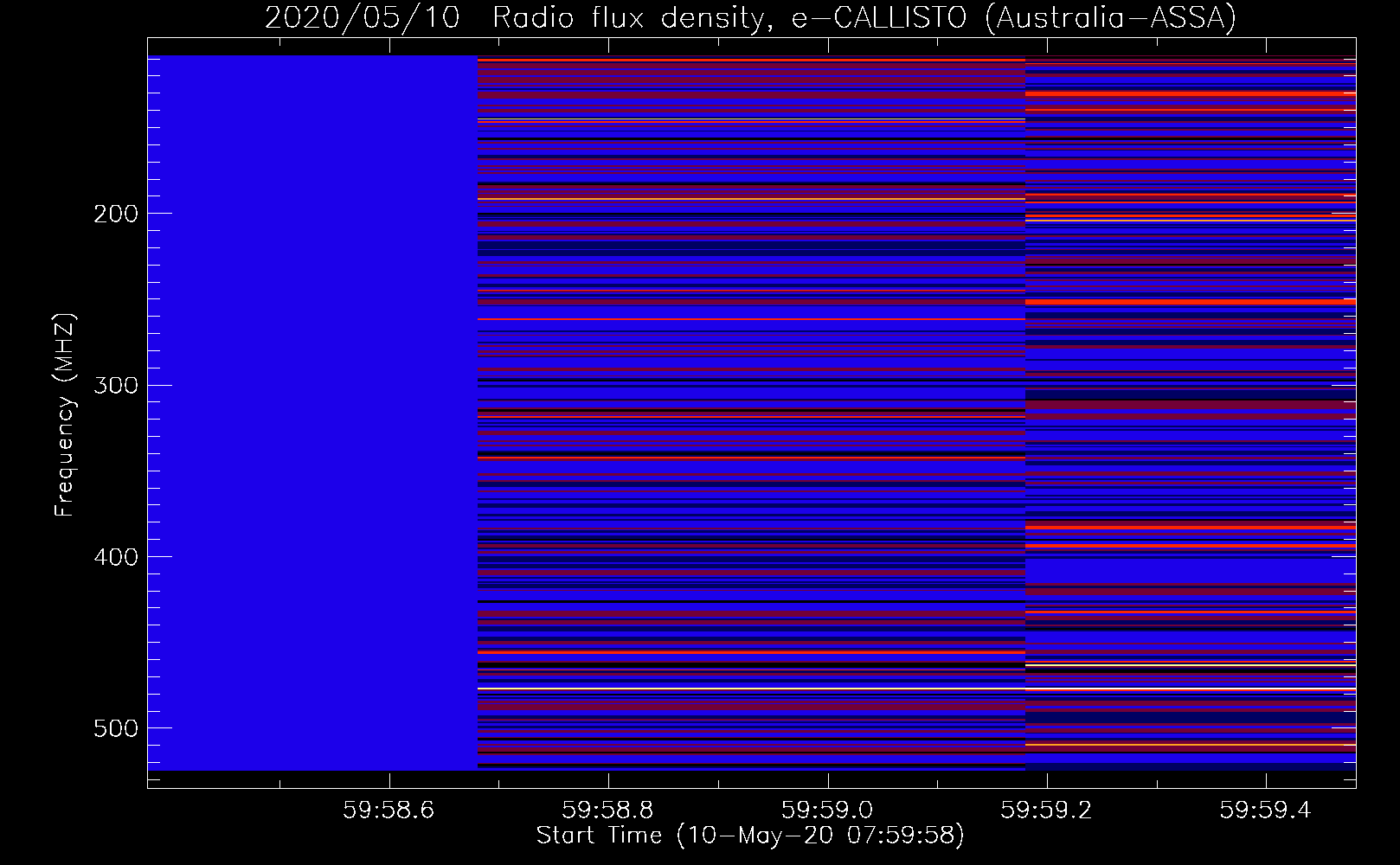Screen dimensions: 1400x865
Task: Click the 59:58.6 time tick label
Action: click(x=390, y=810)
